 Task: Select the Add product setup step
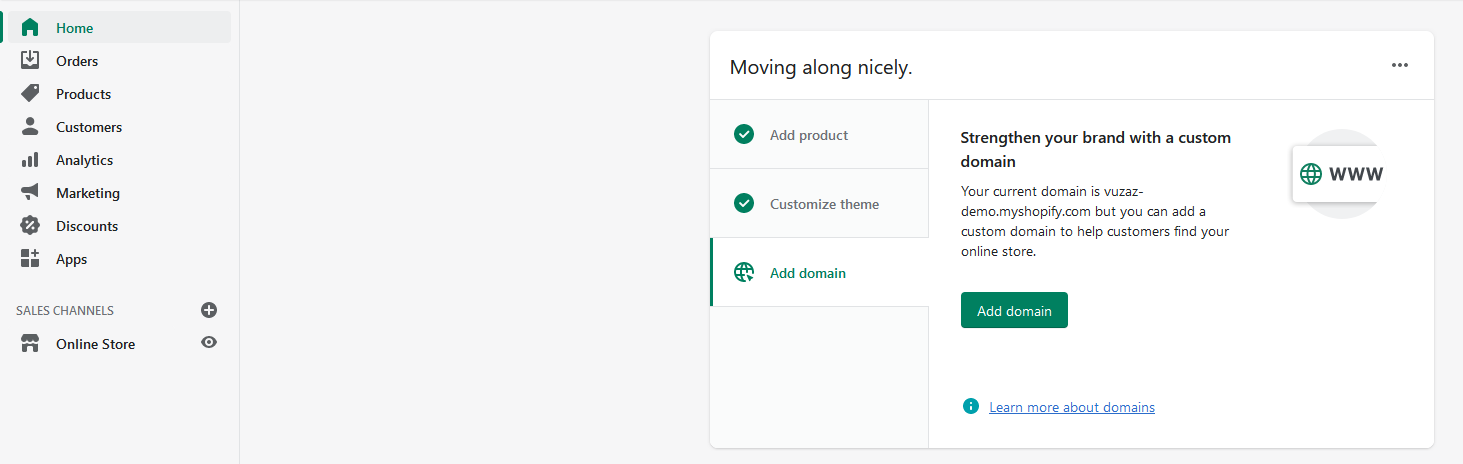pos(808,135)
